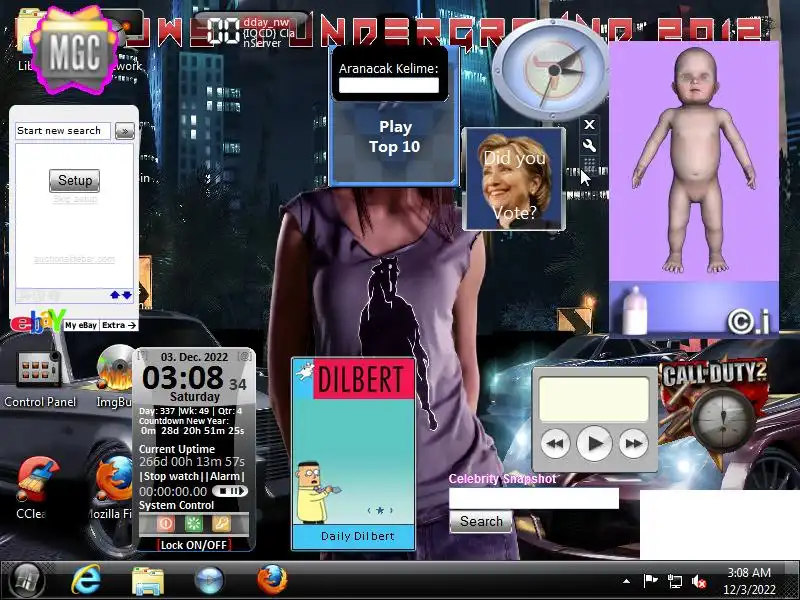
Task: Open the network tray icon
Action: (x=674, y=581)
